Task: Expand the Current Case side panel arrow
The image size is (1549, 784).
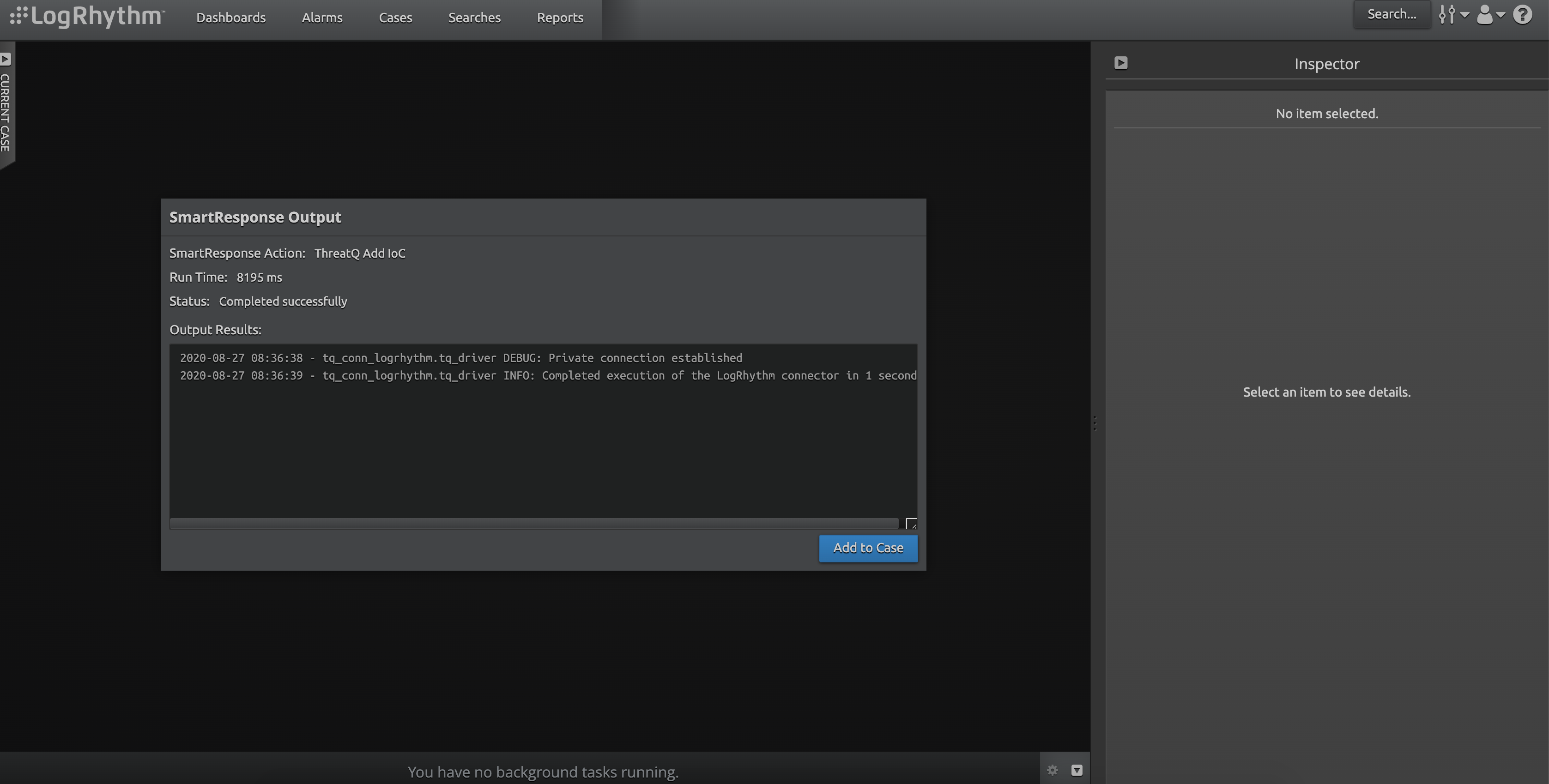Action: pos(6,59)
